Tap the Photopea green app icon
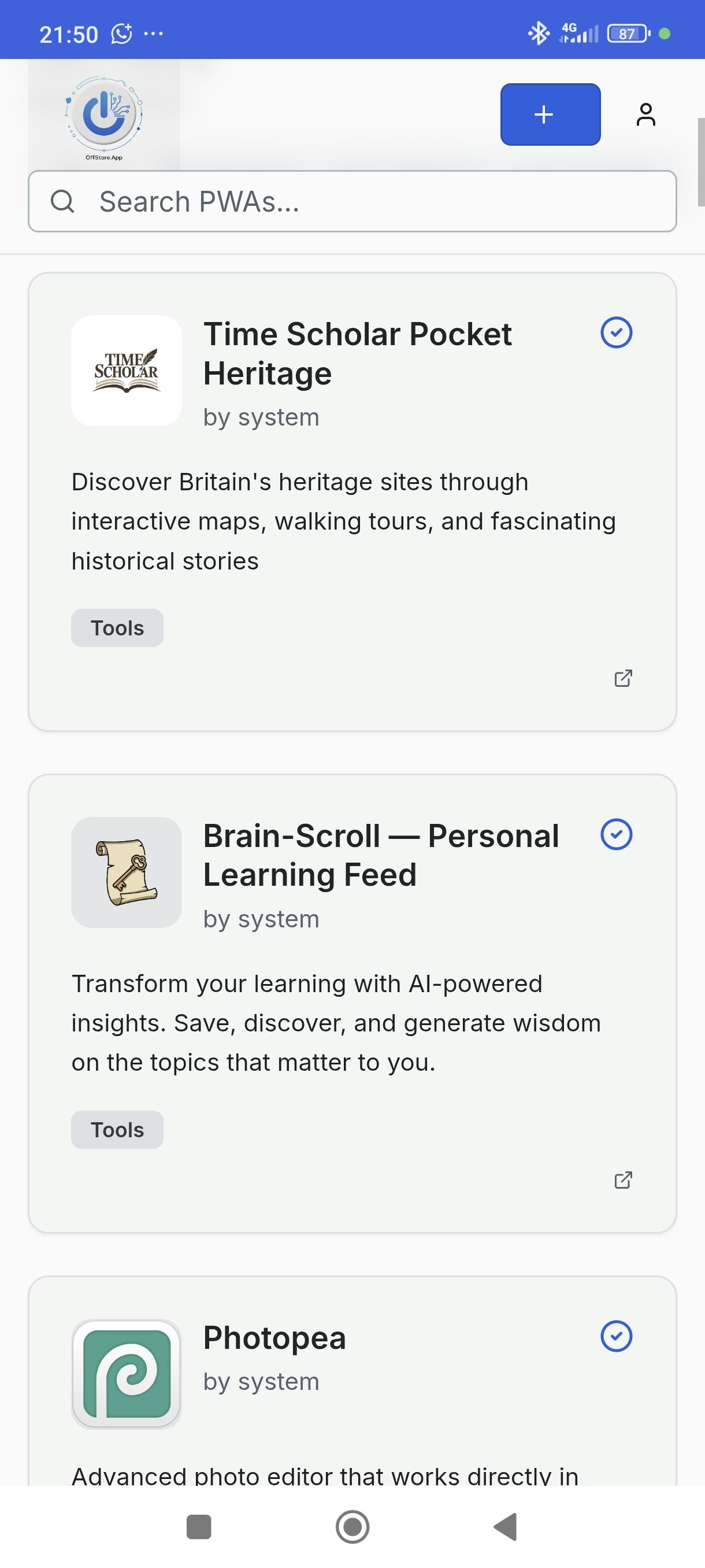Viewport: 705px width, 1568px height. point(126,1373)
